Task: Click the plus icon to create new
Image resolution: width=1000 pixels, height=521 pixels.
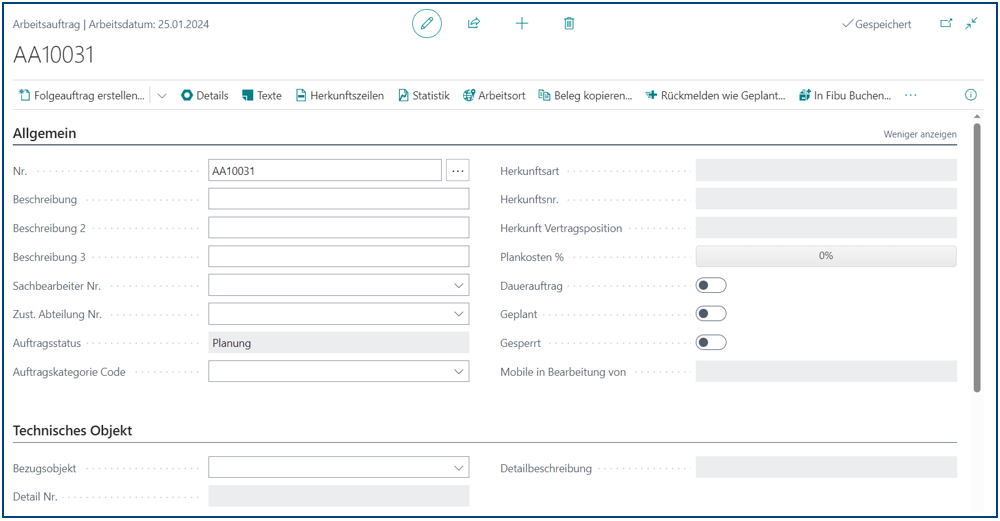Action: point(522,24)
